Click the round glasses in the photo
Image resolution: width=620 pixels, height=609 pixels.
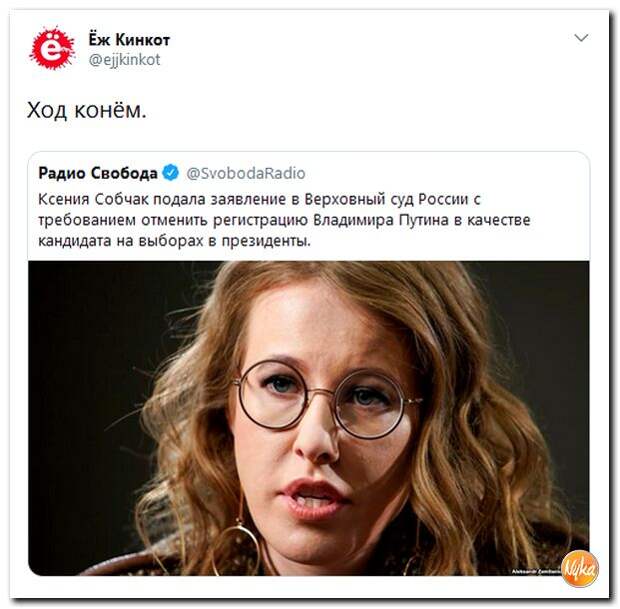[327, 399]
